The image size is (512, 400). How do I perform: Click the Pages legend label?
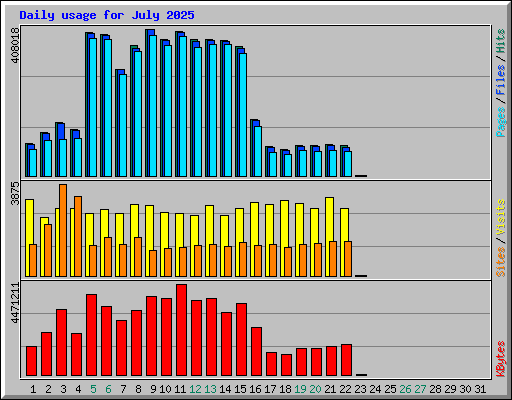tap(500, 122)
